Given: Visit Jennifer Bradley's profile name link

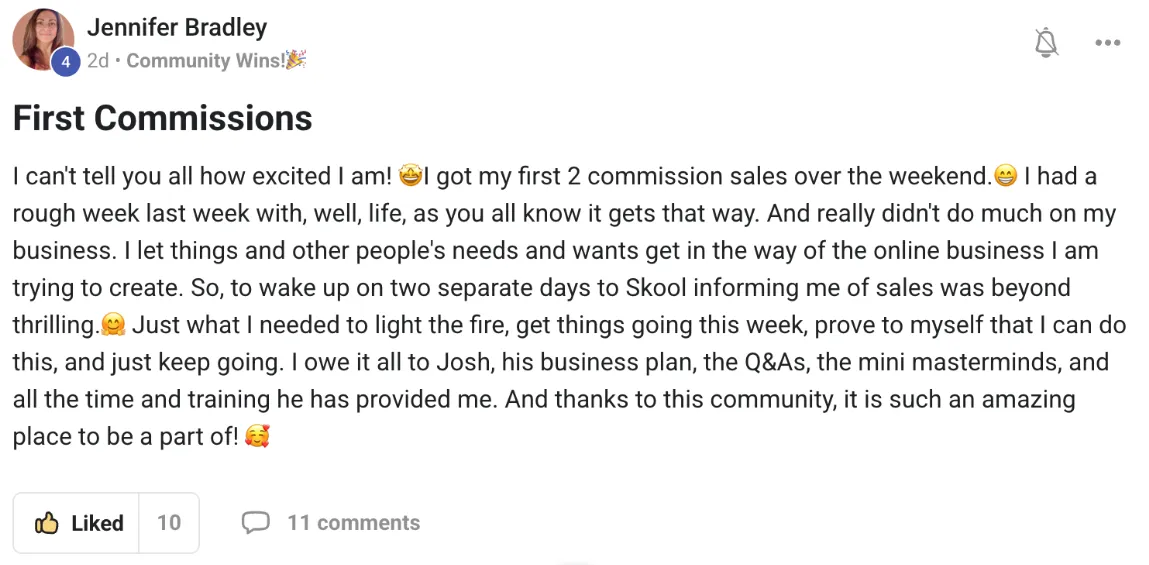Looking at the screenshot, I should click(x=177, y=27).
